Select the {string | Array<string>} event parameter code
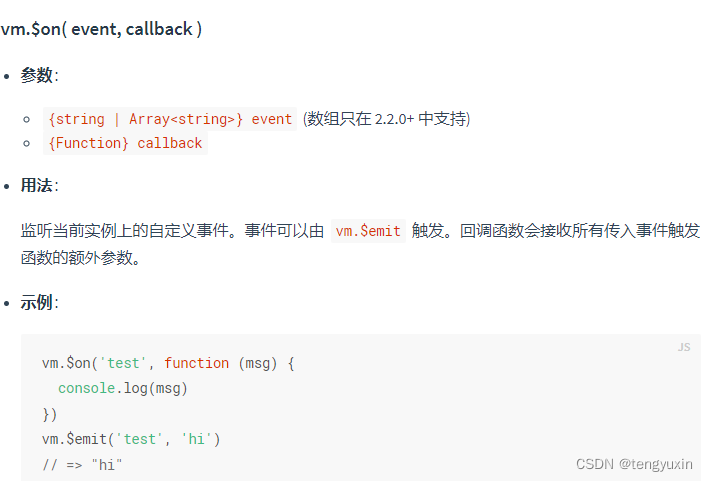This screenshot has width=708, height=481. (x=170, y=119)
